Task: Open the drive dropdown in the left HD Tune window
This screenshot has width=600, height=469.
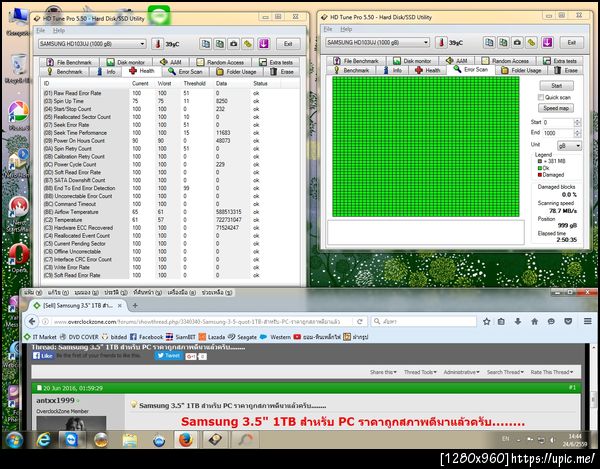Action: click(x=92, y=44)
